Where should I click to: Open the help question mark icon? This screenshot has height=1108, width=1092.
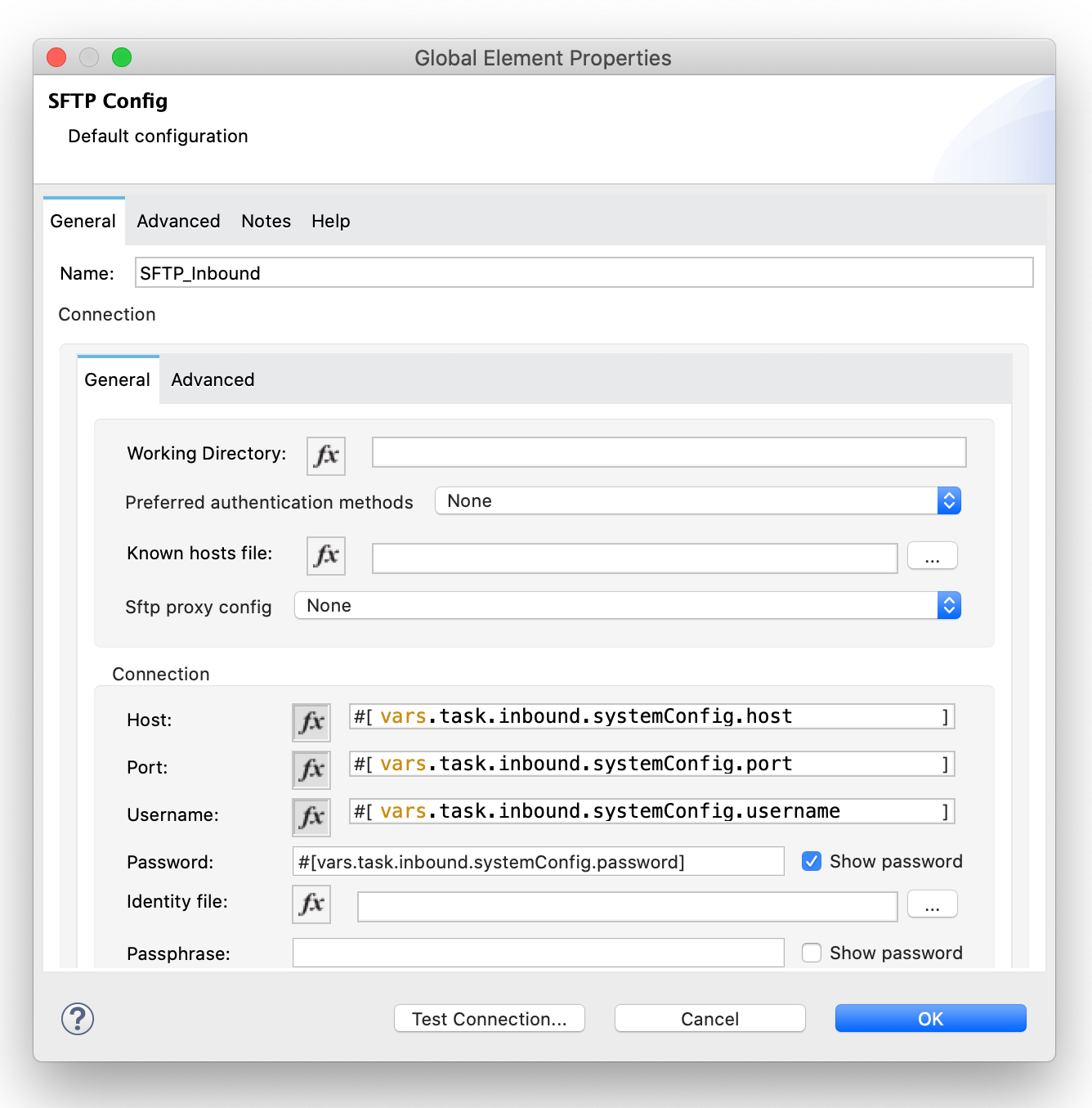pos(76,1019)
